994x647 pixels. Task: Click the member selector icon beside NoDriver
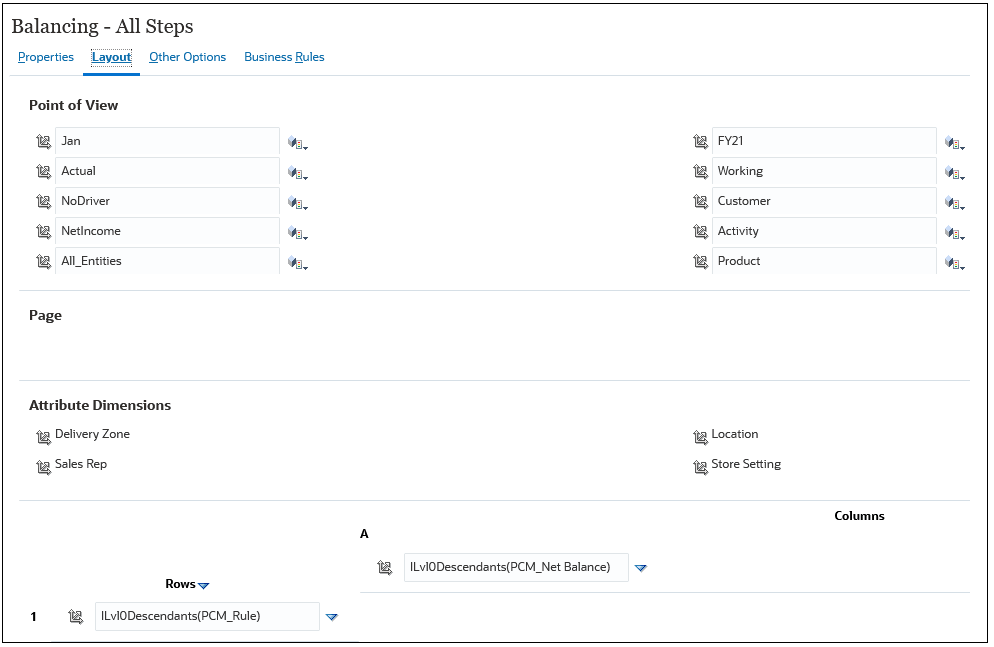coord(297,203)
